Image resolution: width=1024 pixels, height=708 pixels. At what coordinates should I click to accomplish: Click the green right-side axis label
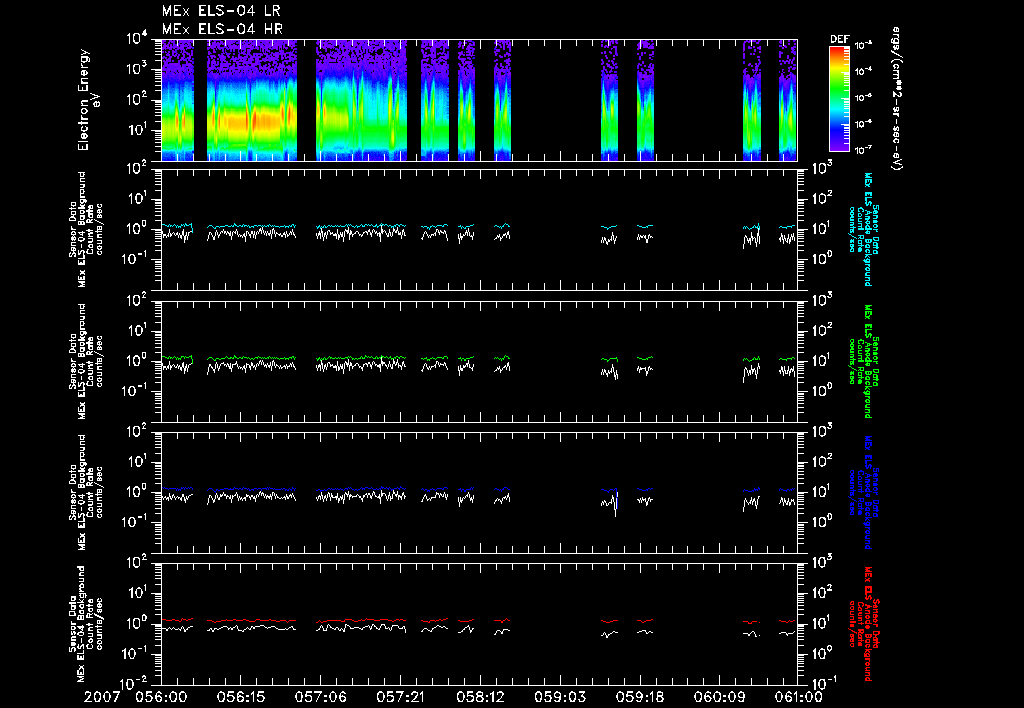click(x=863, y=361)
